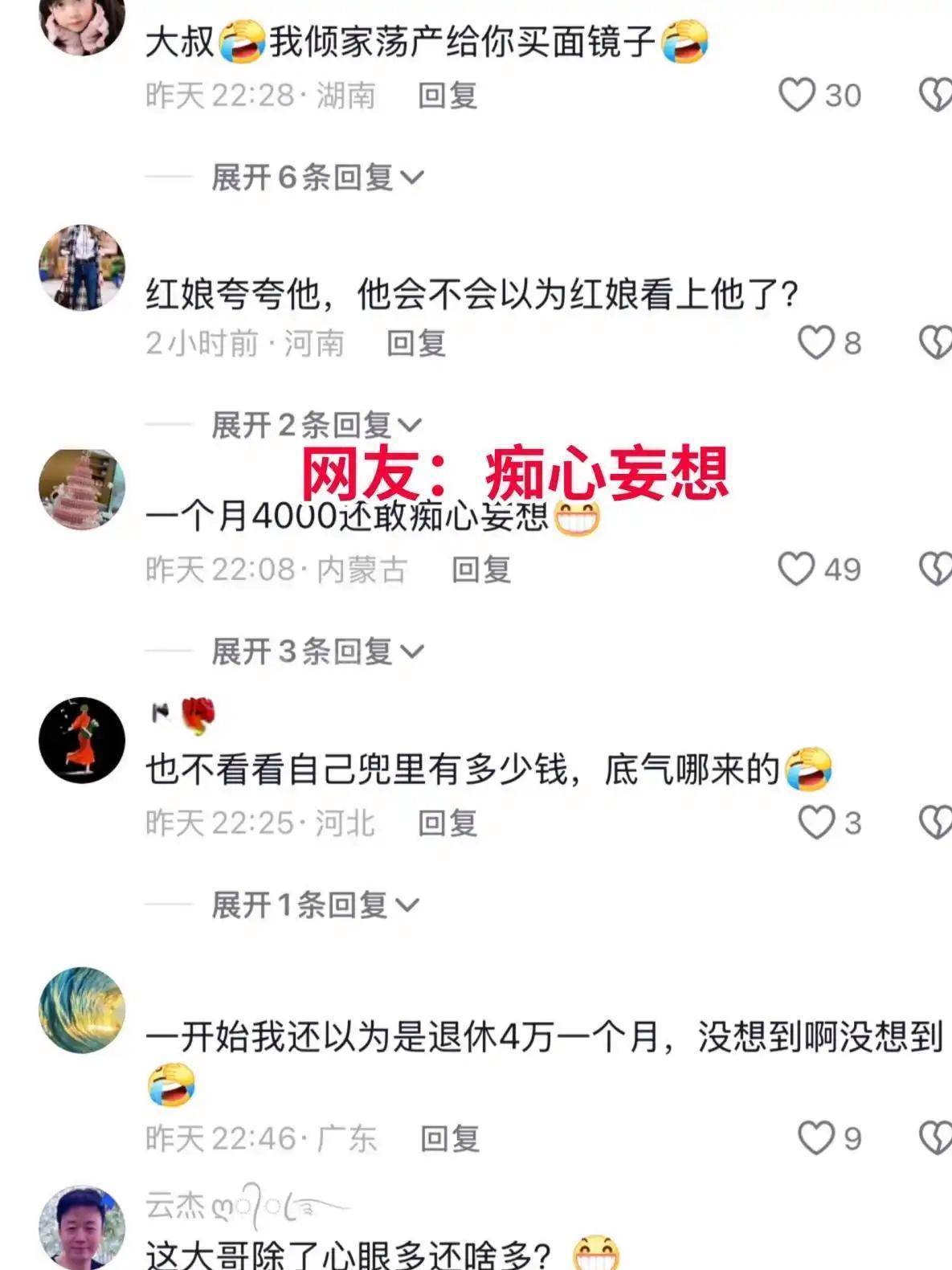Image resolution: width=952 pixels, height=1270 pixels.
Task: Dislike the Hunan comment with broken heart
Action: click(x=935, y=95)
